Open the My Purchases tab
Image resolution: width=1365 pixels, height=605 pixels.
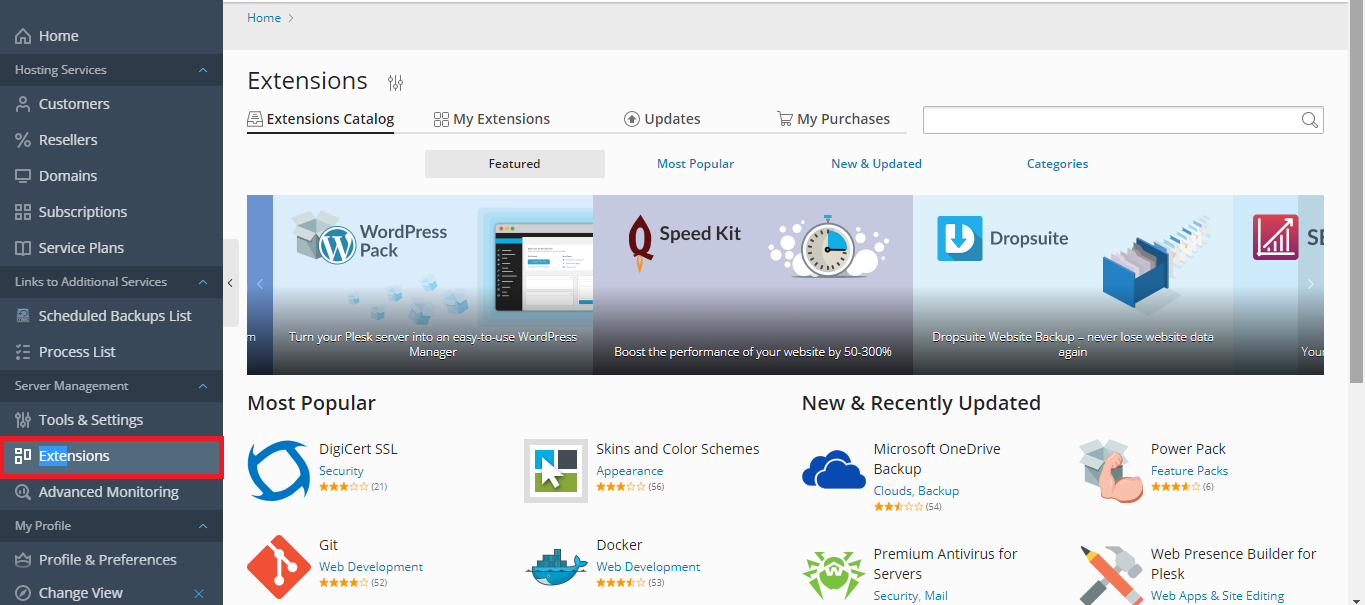coord(833,119)
